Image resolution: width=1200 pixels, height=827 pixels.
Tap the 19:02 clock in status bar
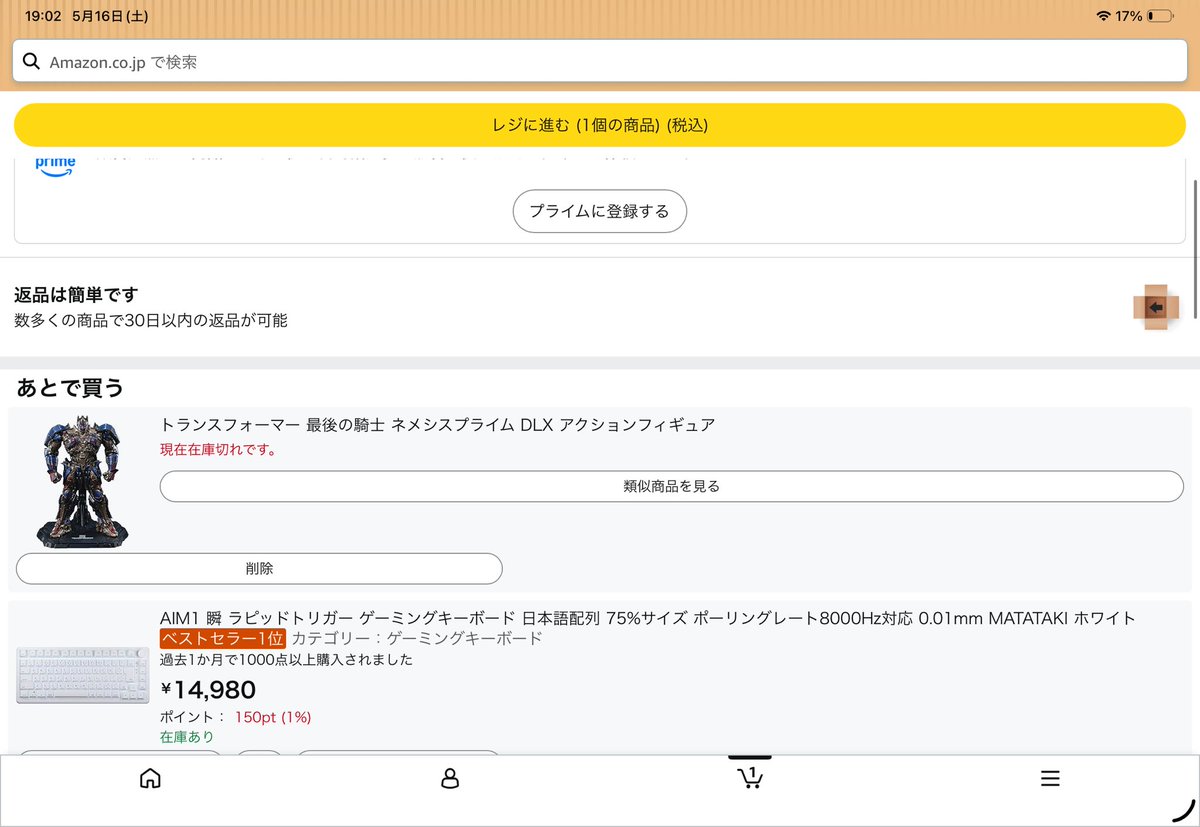(43, 16)
